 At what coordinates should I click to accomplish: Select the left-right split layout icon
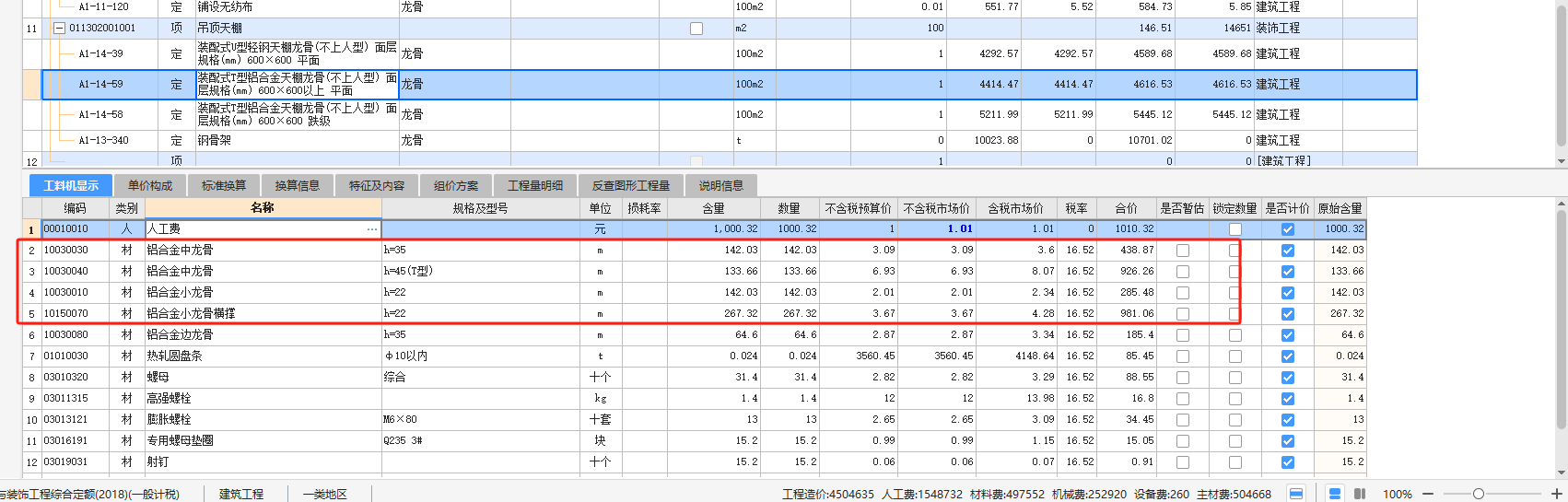[x=1360, y=494]
